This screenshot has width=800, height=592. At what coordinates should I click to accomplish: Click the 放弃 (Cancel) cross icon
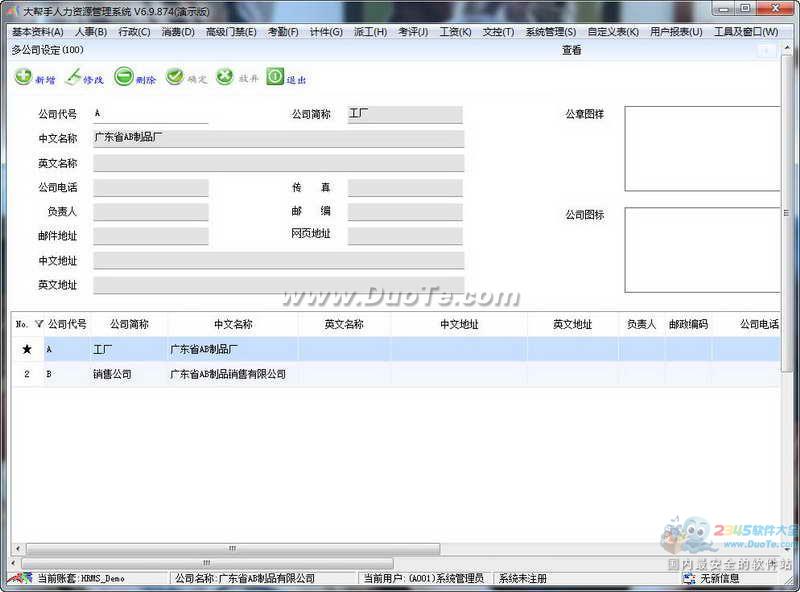coord(224,77)
